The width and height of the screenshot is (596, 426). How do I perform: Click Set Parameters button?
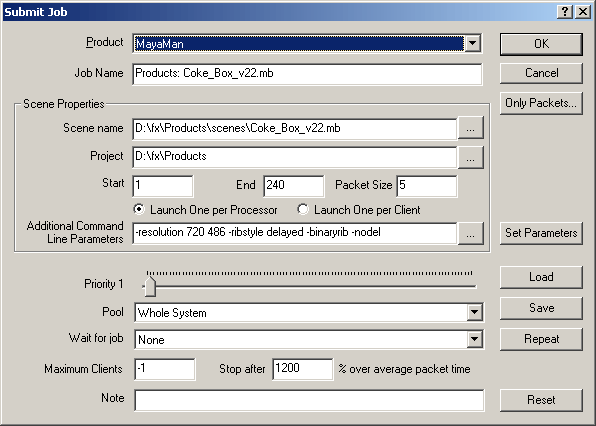(541, 233)
